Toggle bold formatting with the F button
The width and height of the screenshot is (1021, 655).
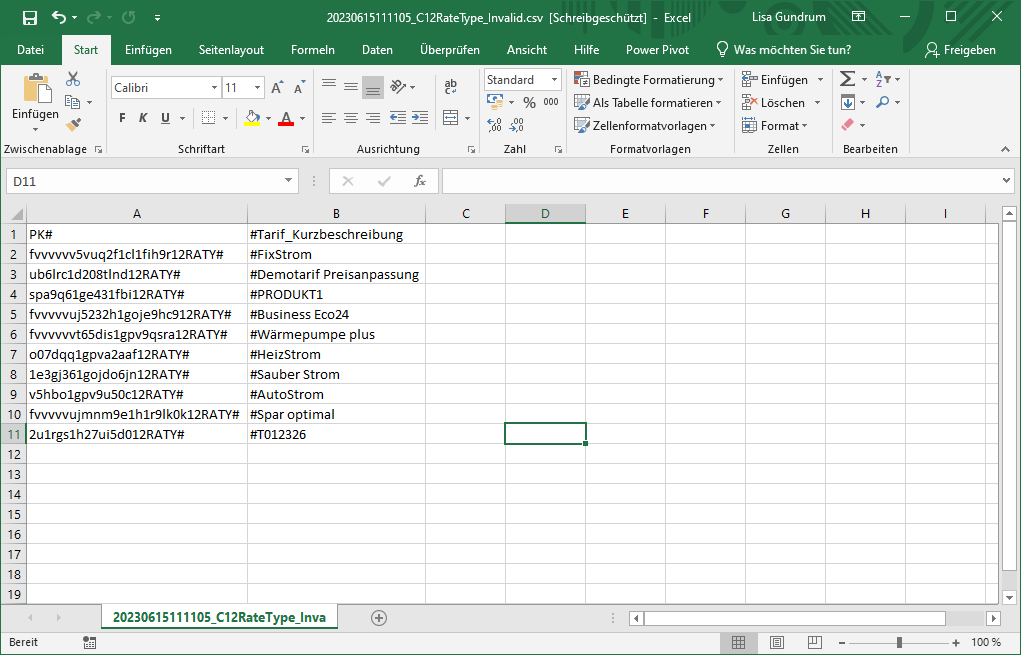122,118
